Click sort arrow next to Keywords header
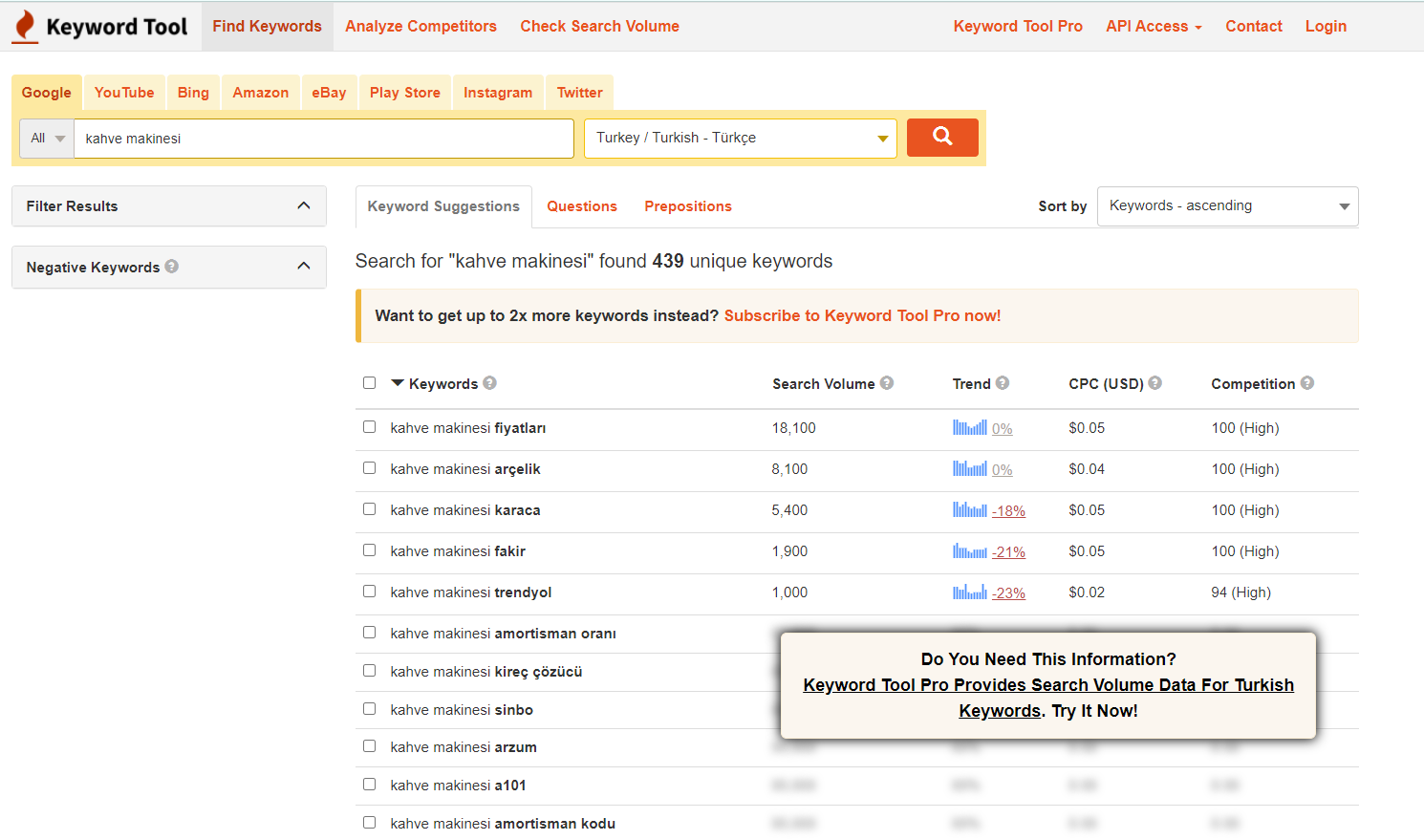Screen dimensions: 1424x840 [x=398, y=383]
